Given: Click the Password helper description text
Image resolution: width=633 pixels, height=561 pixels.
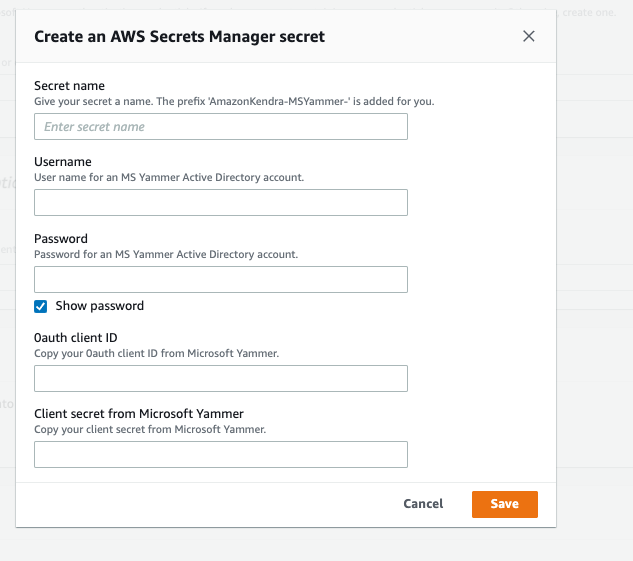Looking at the screenshot, I should tap(166, 254).
